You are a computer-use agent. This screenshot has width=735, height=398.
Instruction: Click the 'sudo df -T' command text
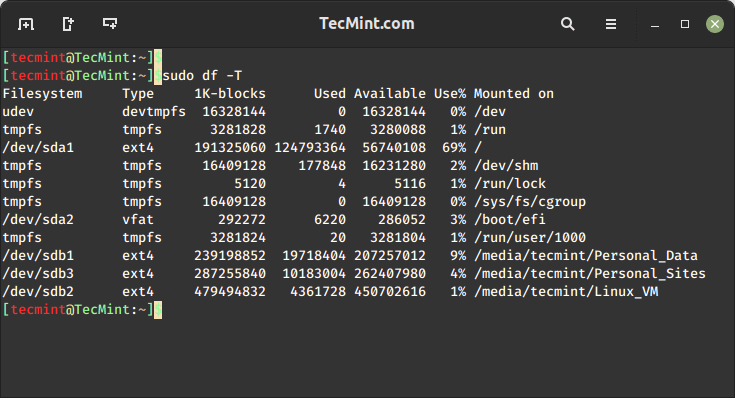pyautogui.click(x=202, y=75)
